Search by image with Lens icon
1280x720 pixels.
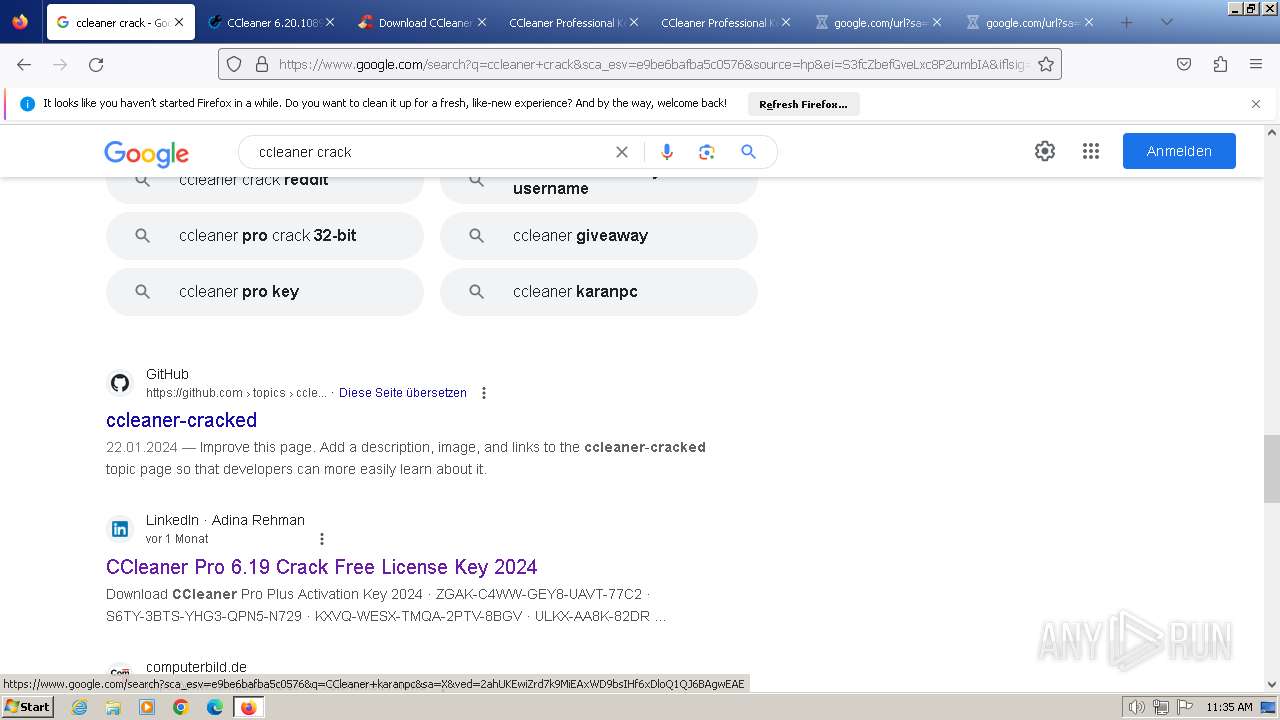tap(707, 152)
